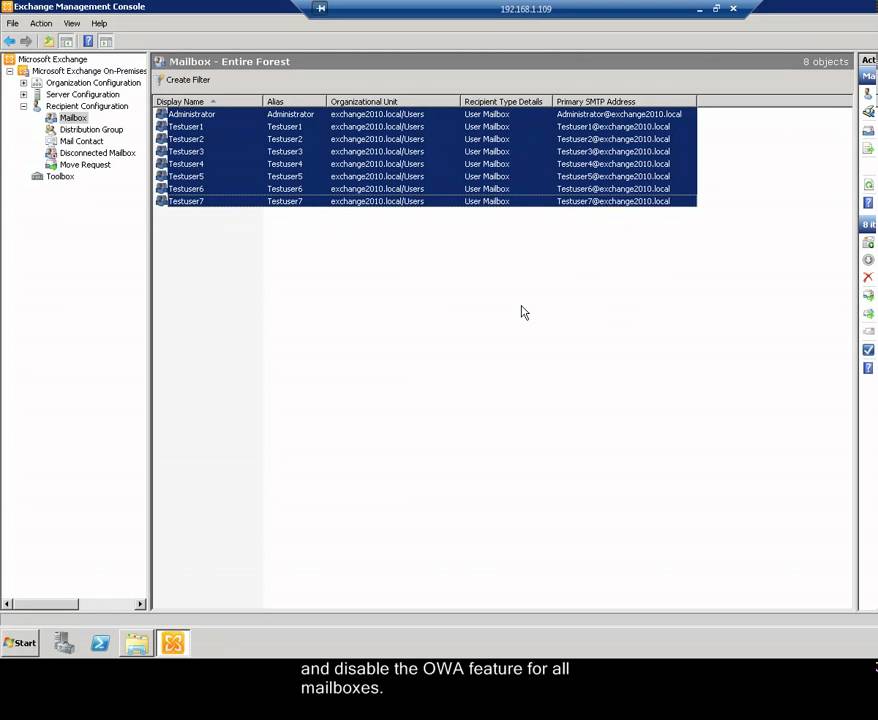
Task: Open Server Manager from the taskbar
Action: tap(64, 643)
